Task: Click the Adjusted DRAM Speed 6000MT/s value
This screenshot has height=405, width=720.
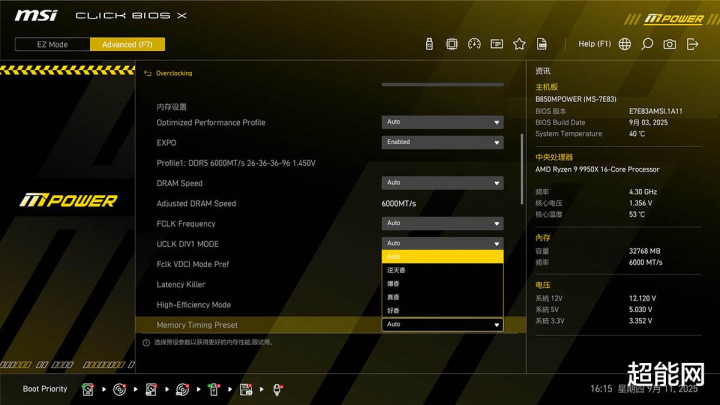Action: (399, 203)
